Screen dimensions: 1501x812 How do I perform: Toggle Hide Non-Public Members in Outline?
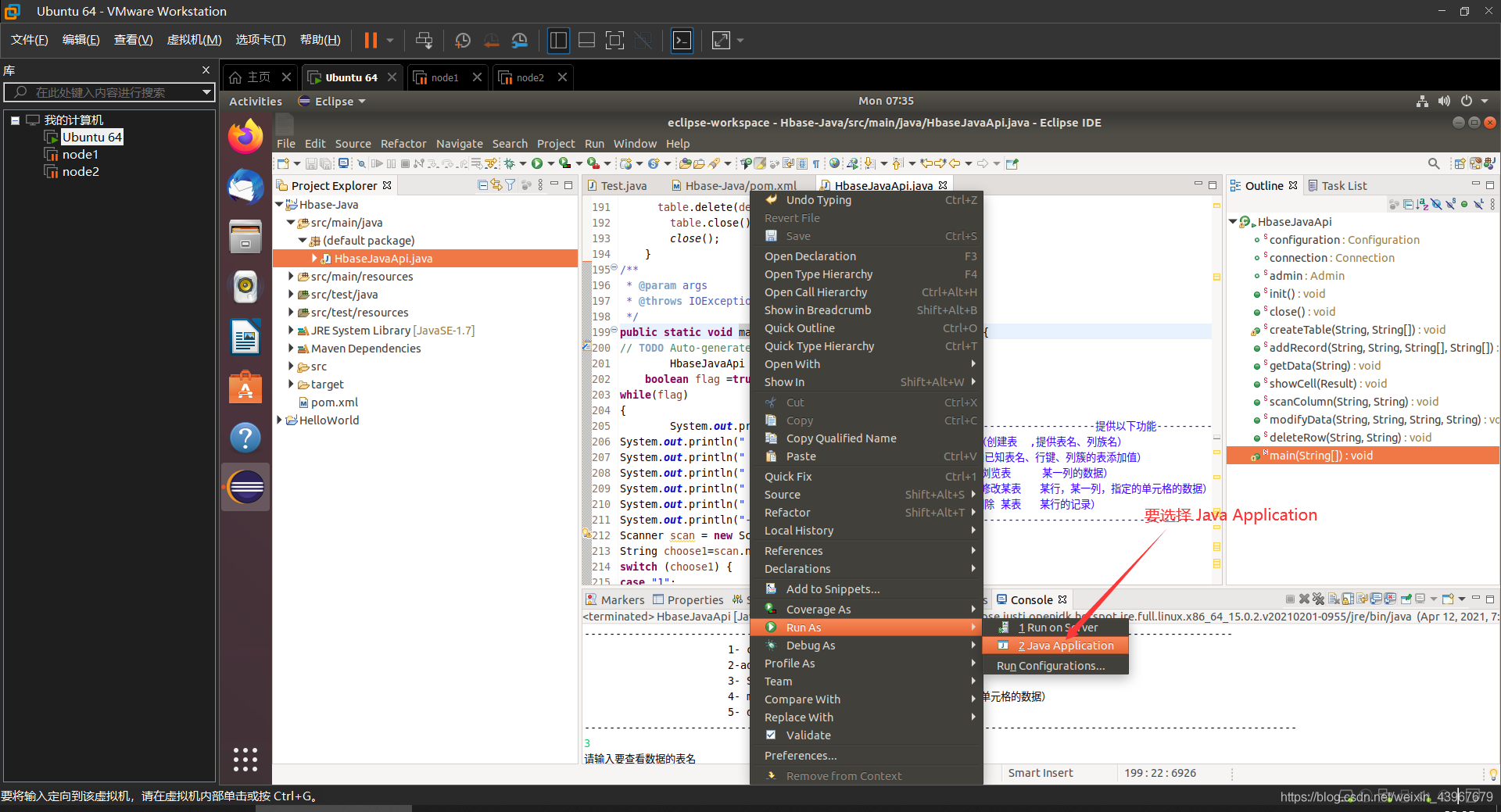click(x=1464, y=204)
